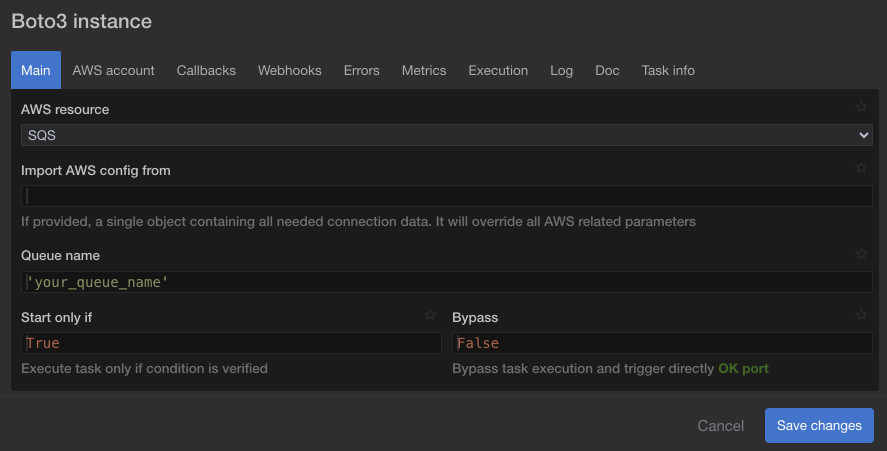Focus the Import AWS config from input
The height and width of the screenshot is (451, 887).
click(447, 196)
